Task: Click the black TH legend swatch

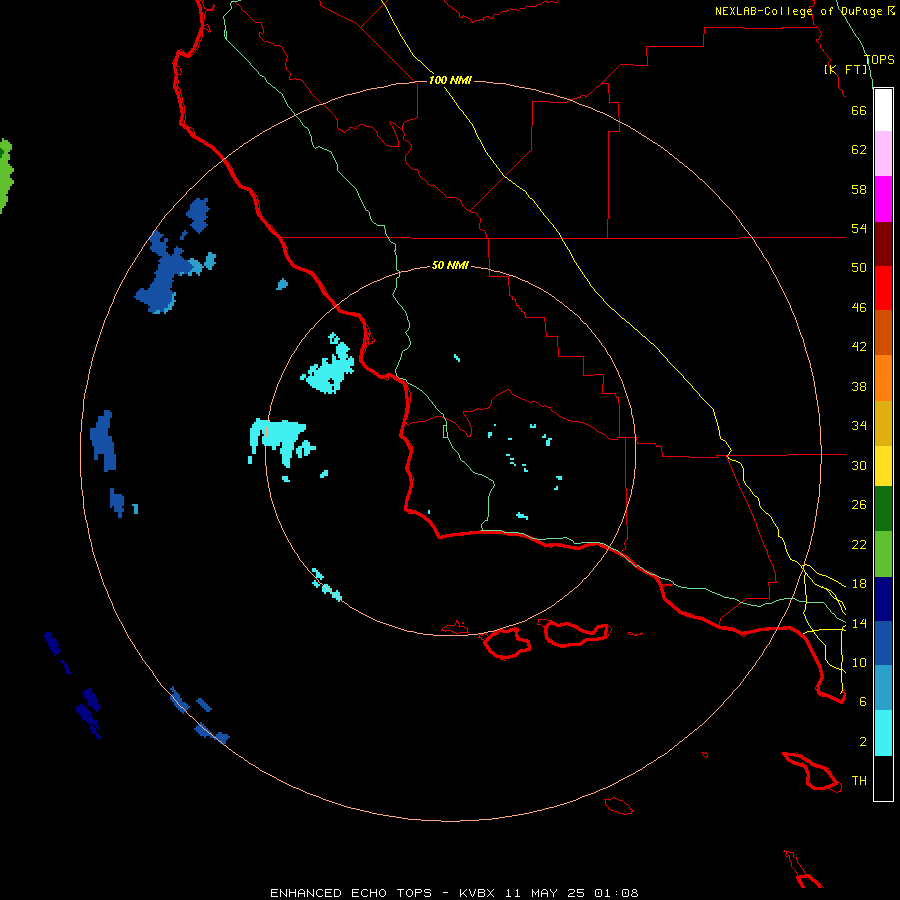Action: (x=883, y=778)
